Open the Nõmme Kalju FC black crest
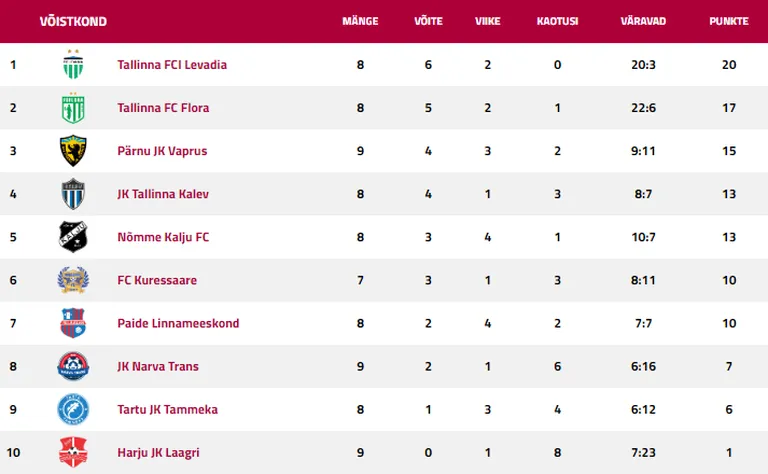This screenshot has width=768, height=474. [73, 237]
